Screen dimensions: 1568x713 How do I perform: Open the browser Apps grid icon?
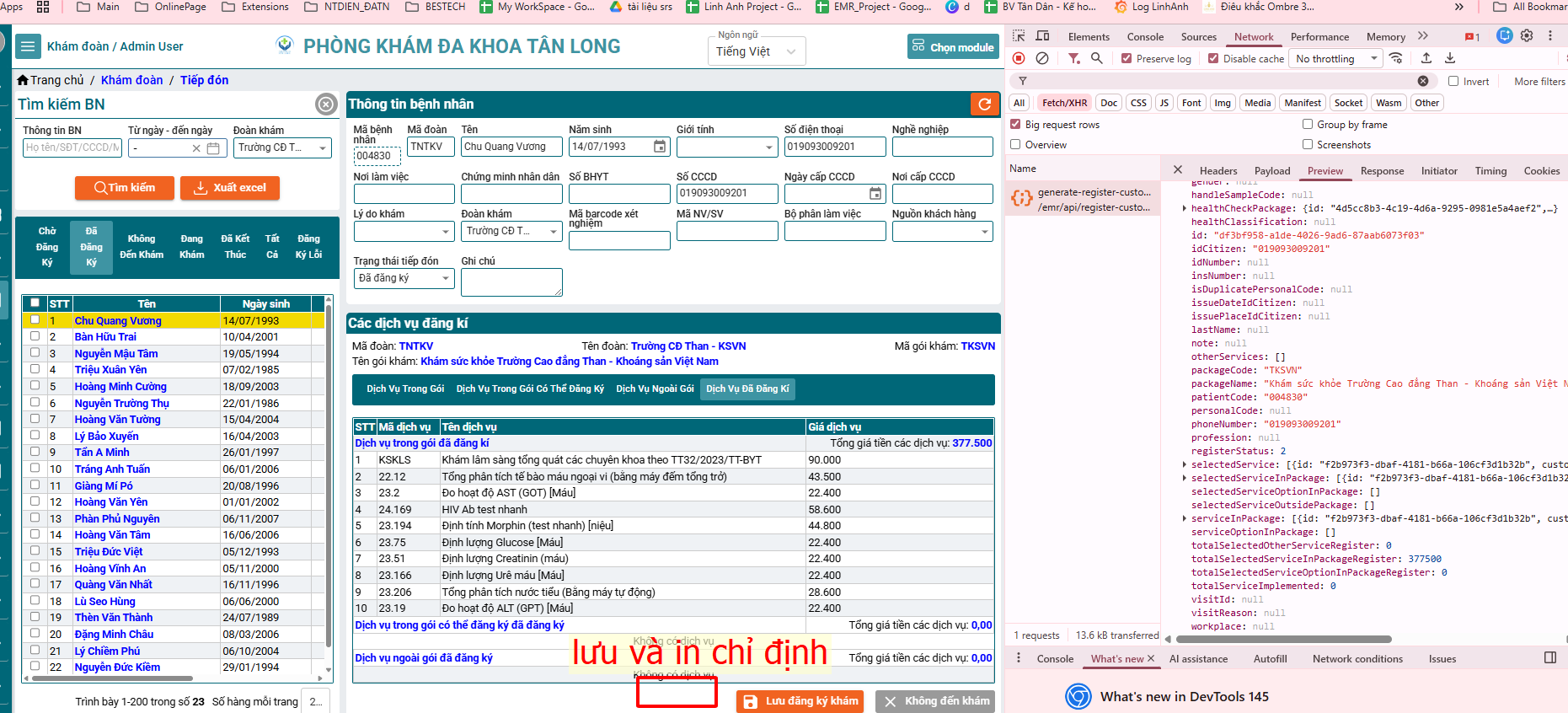tap(43, 7)
